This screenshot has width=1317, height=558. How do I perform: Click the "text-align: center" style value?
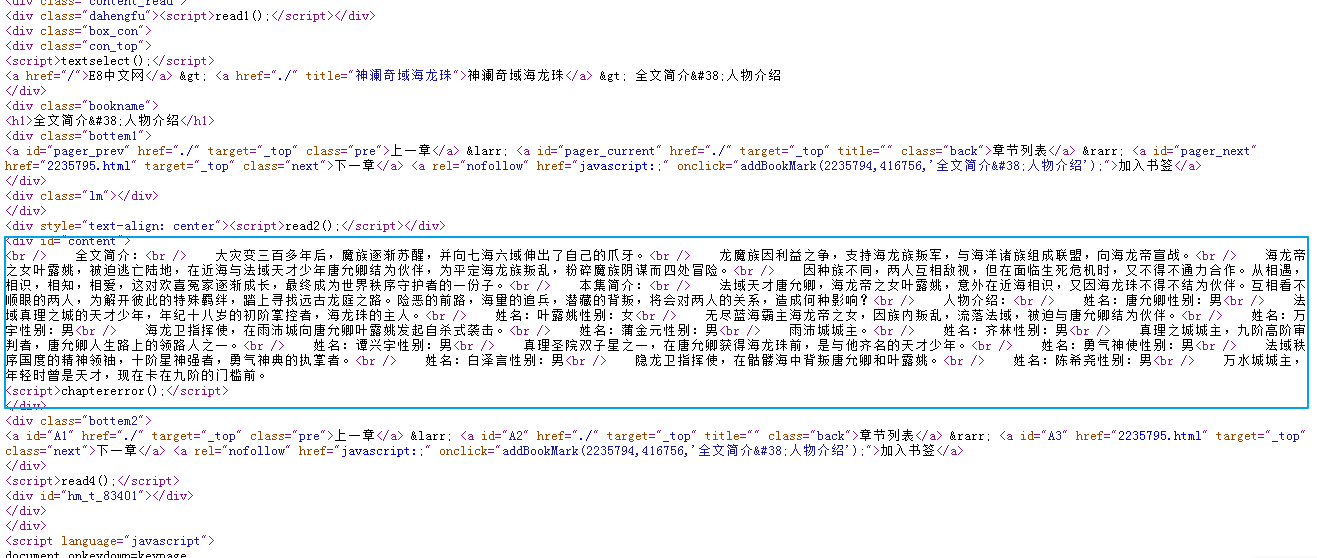[x=153, y=226]
